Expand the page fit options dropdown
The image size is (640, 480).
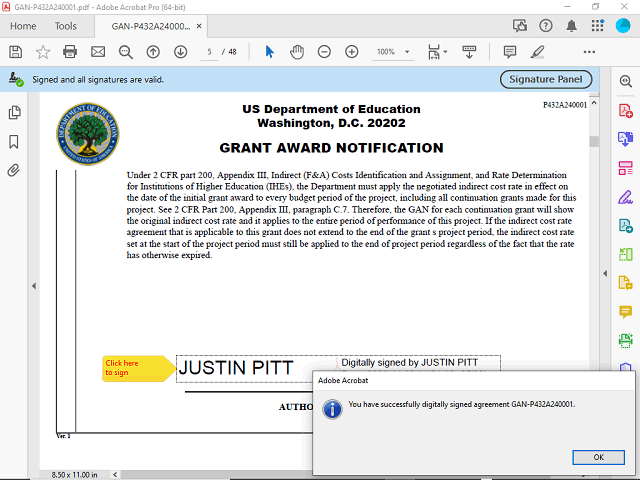click(446, 51)
